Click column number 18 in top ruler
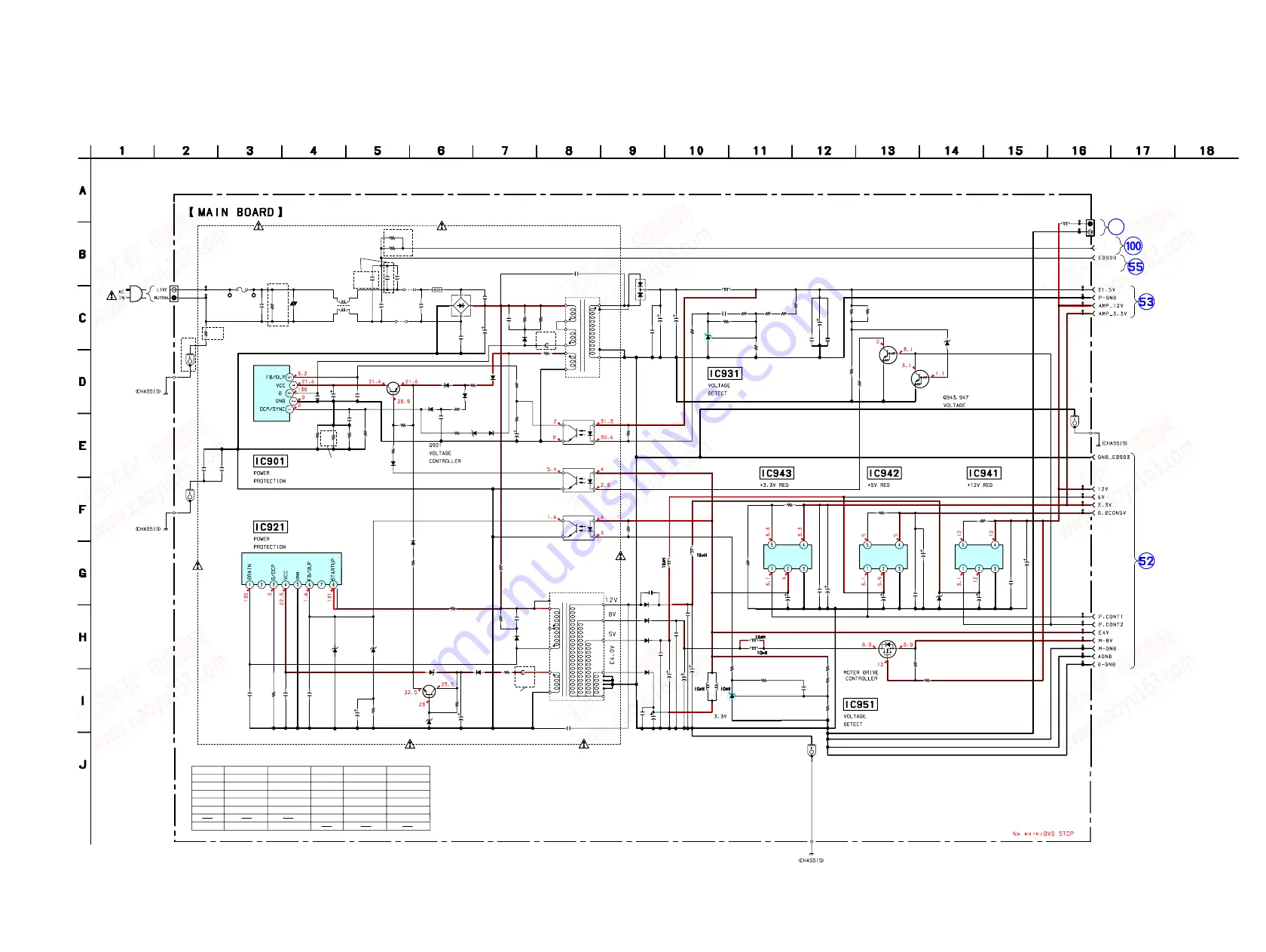Screen dimensions: 1266x952 [1206, 151]
